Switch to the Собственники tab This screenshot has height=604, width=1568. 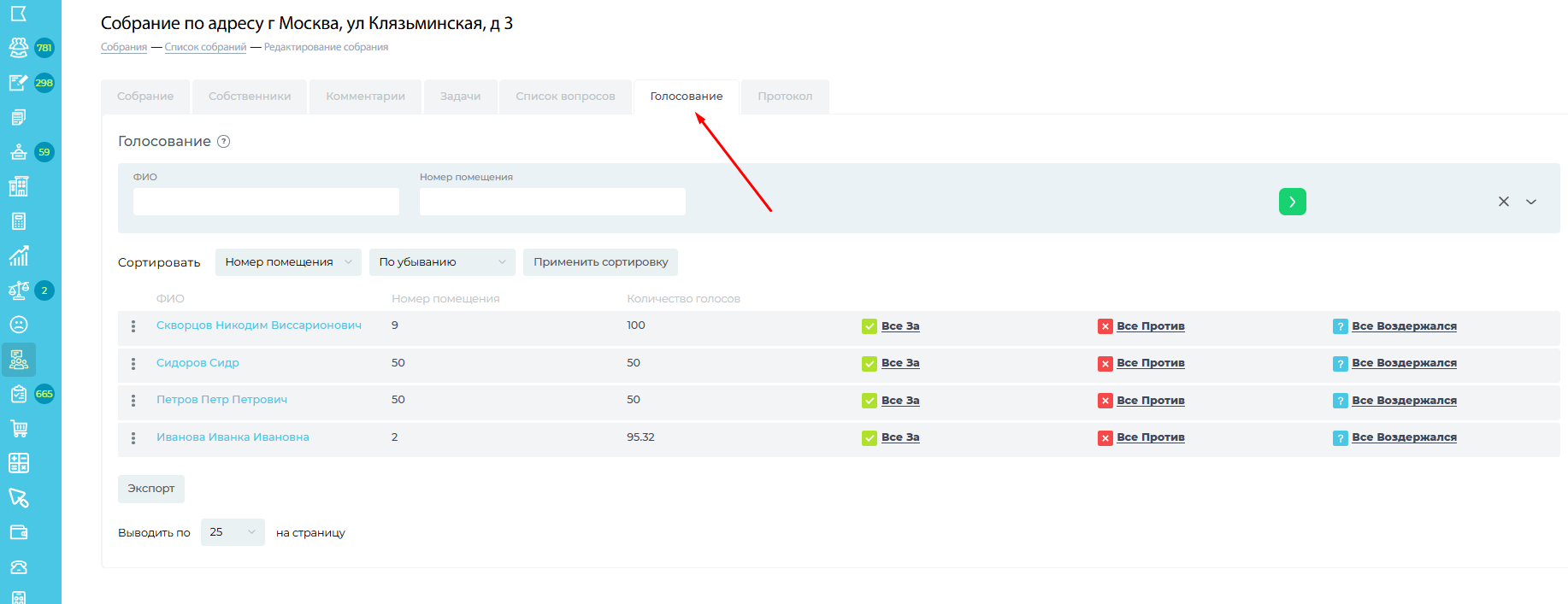250,97
